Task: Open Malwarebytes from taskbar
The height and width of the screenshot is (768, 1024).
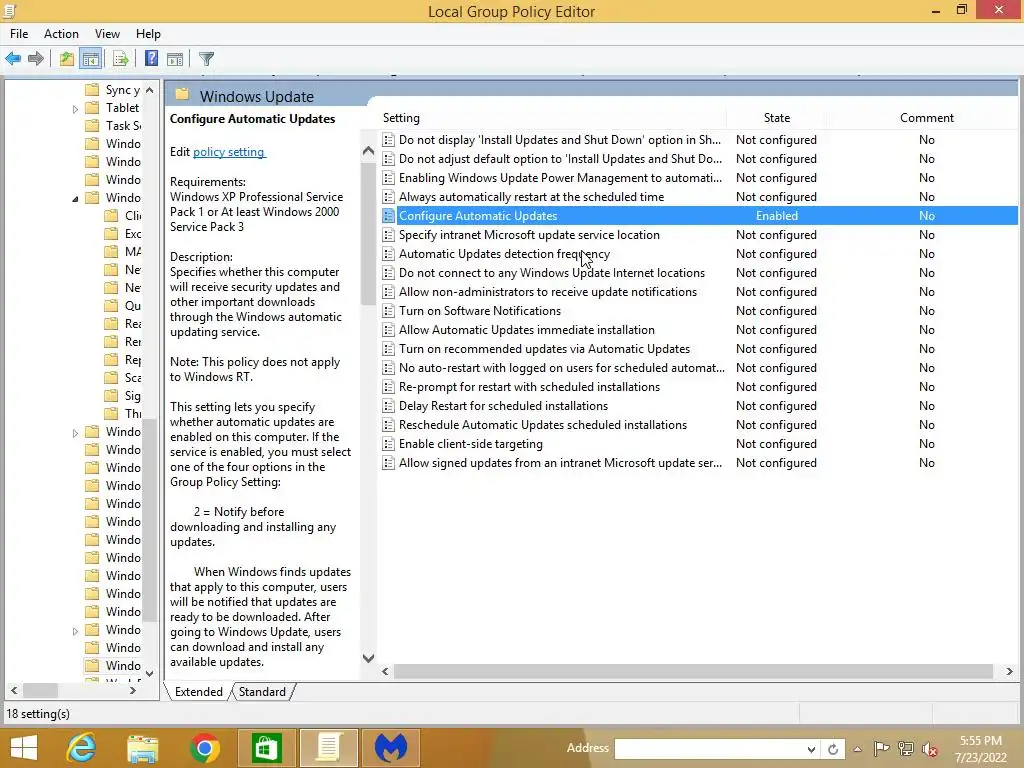Action: [391, 748]
